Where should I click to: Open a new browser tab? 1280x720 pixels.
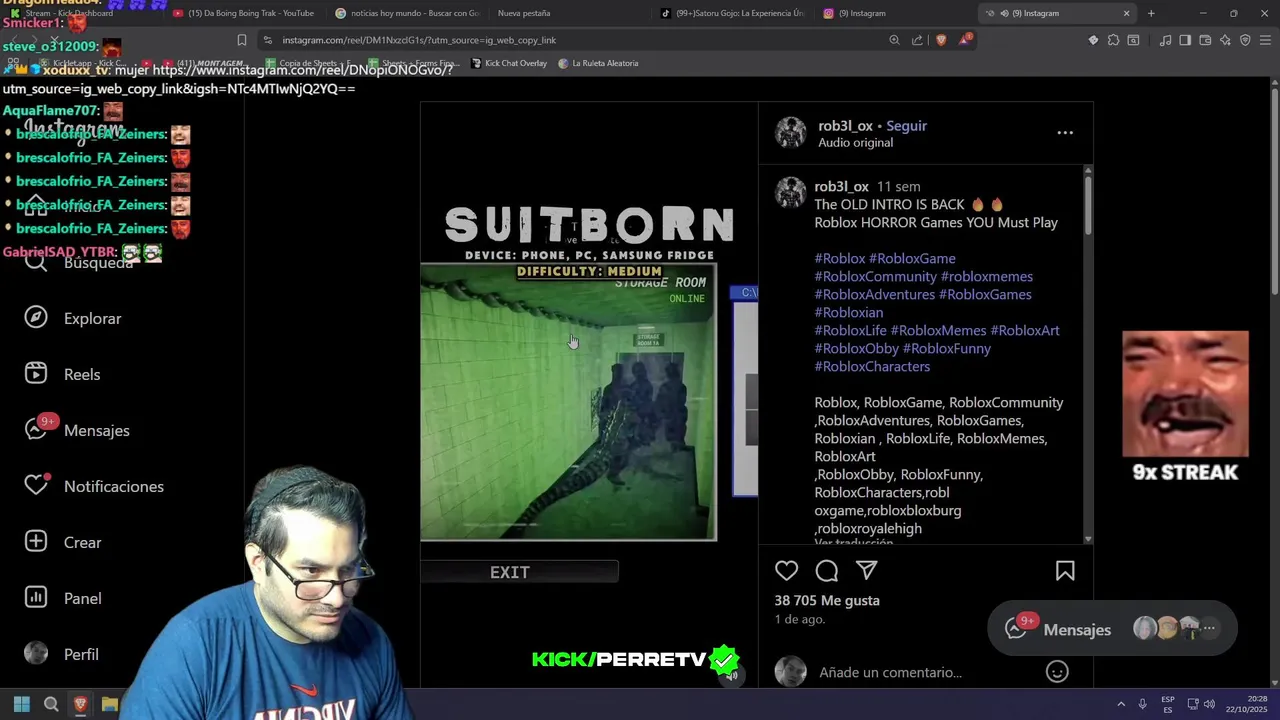1151,13
